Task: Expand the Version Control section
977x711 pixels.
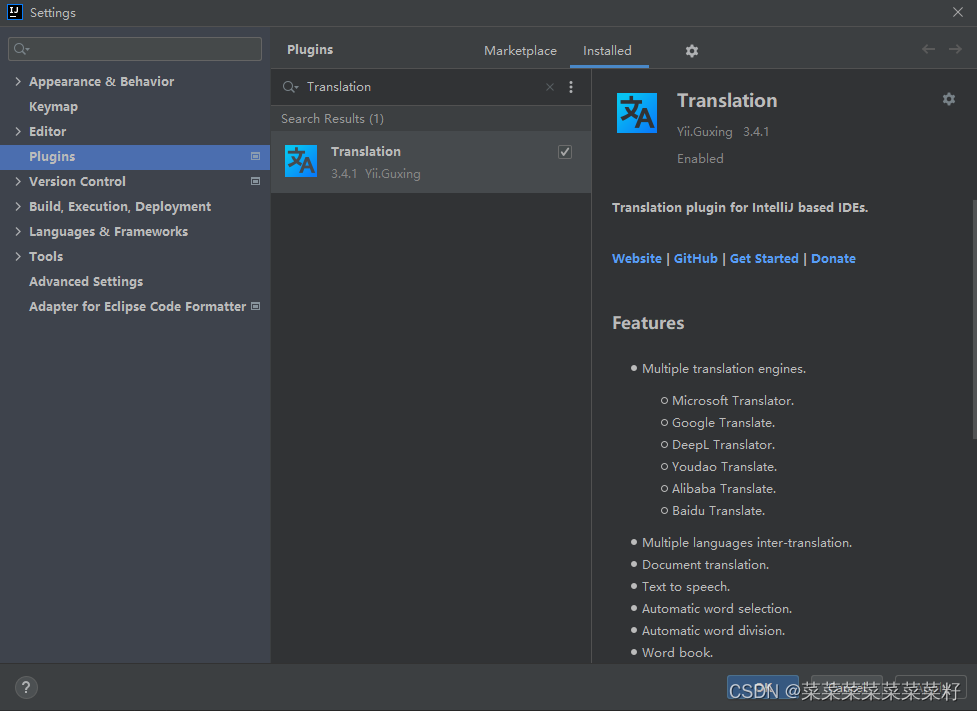Action: 18,181
